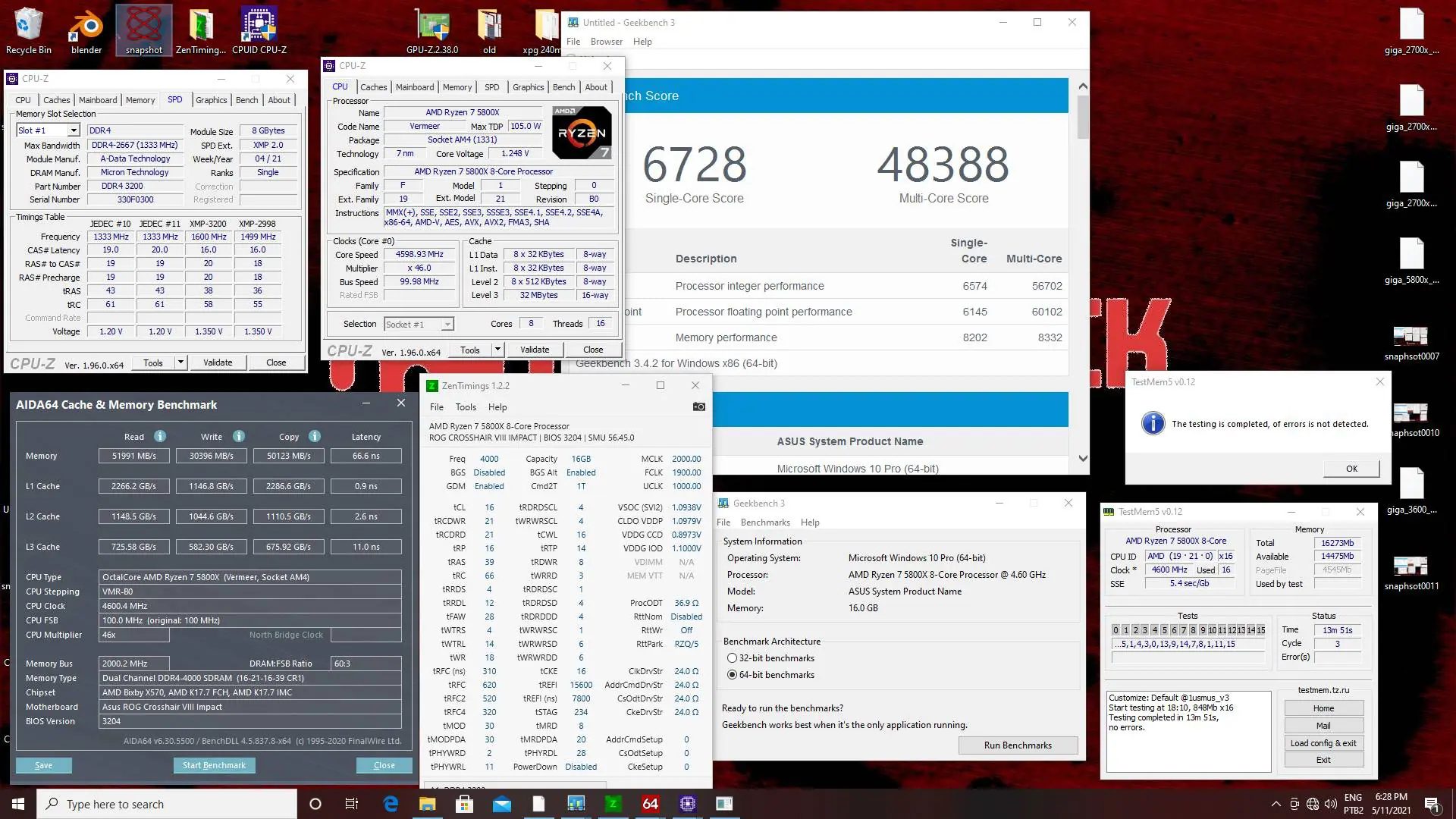1456x819 pixels.
Task: Click the Cortana circle on the taskbar
Action: tap(315, 804)
